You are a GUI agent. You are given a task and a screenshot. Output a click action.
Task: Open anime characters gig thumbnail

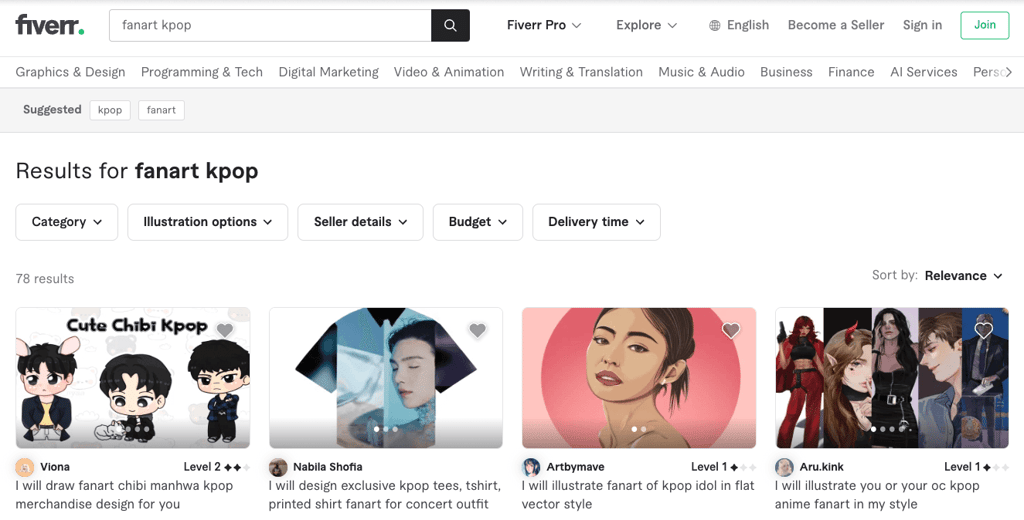(x=892, y=378)
